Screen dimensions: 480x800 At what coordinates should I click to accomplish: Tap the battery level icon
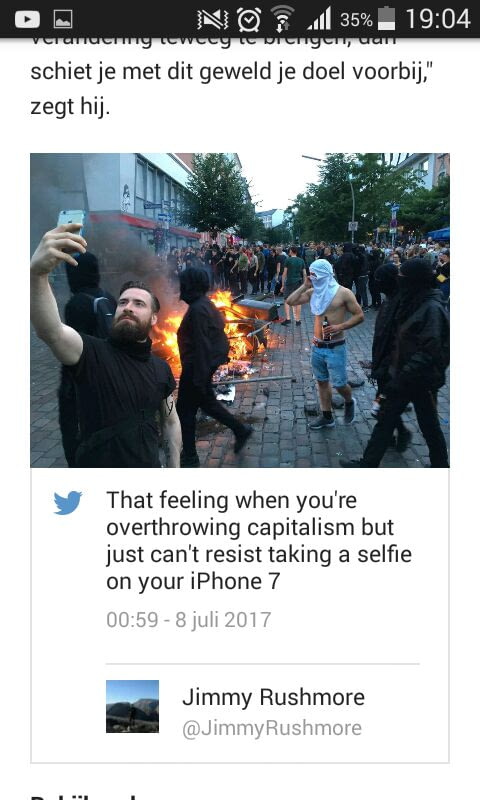[387, 18]
